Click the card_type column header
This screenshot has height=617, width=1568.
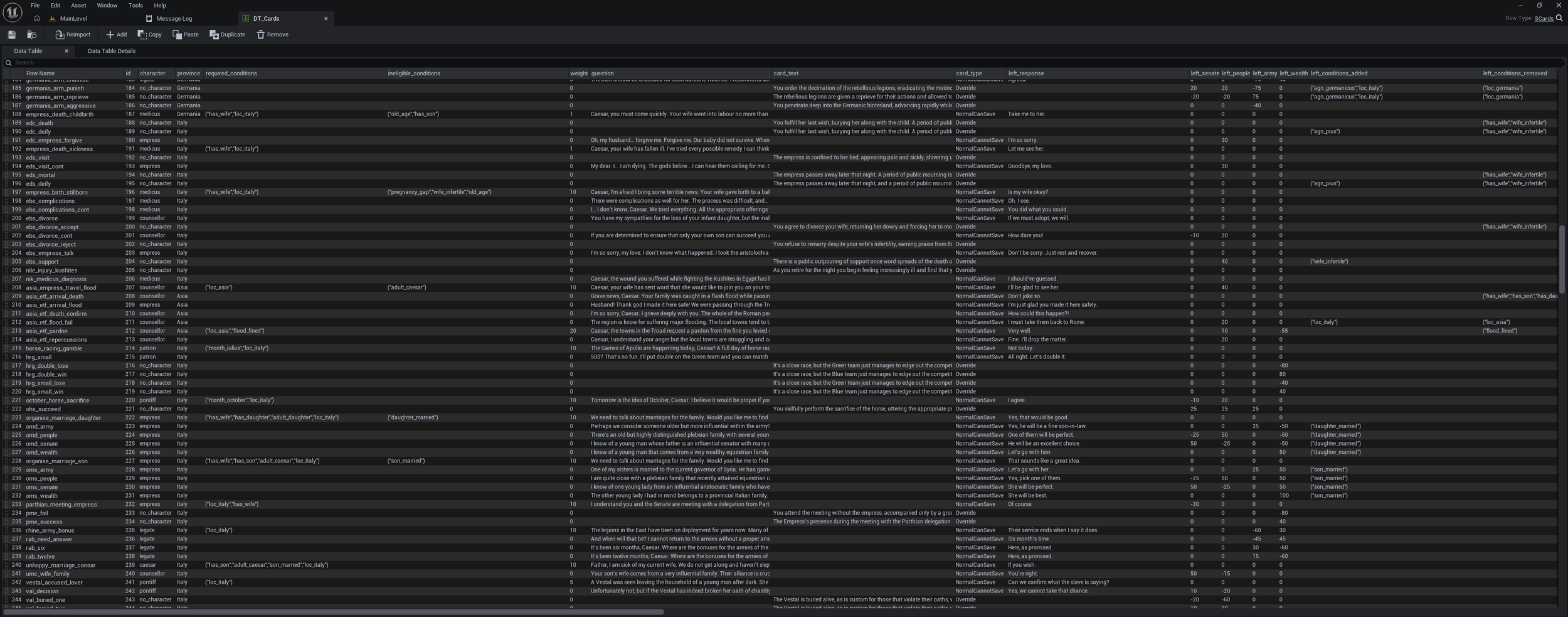(980, 73)
